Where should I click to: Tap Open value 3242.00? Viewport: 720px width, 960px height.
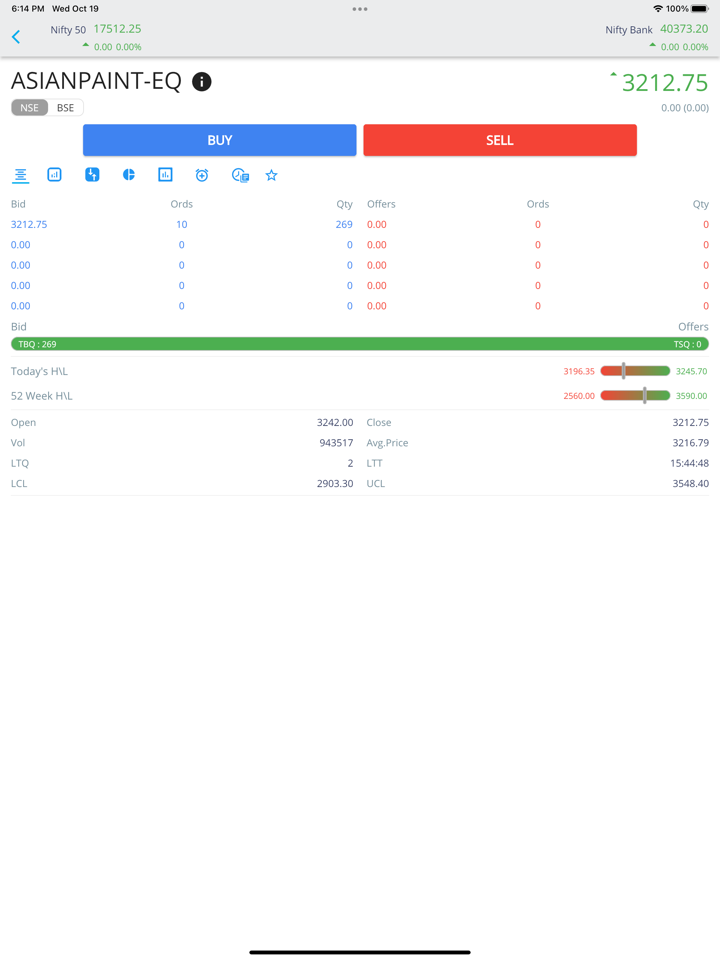335,422
